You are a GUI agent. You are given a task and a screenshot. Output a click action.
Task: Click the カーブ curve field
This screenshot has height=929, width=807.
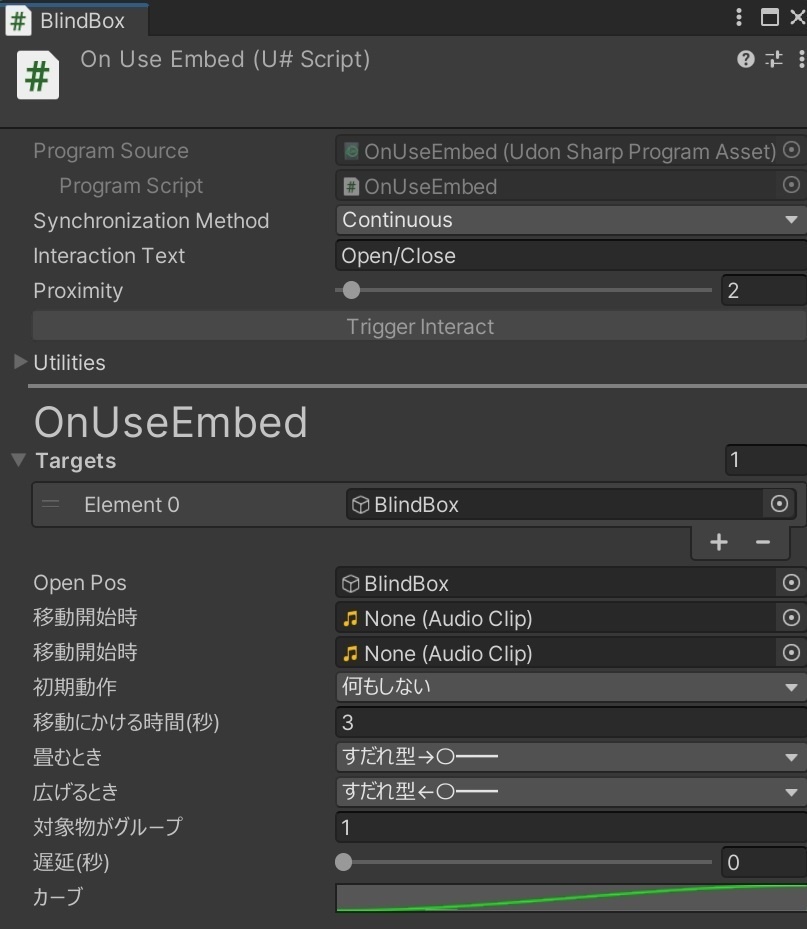coord(570,897)
